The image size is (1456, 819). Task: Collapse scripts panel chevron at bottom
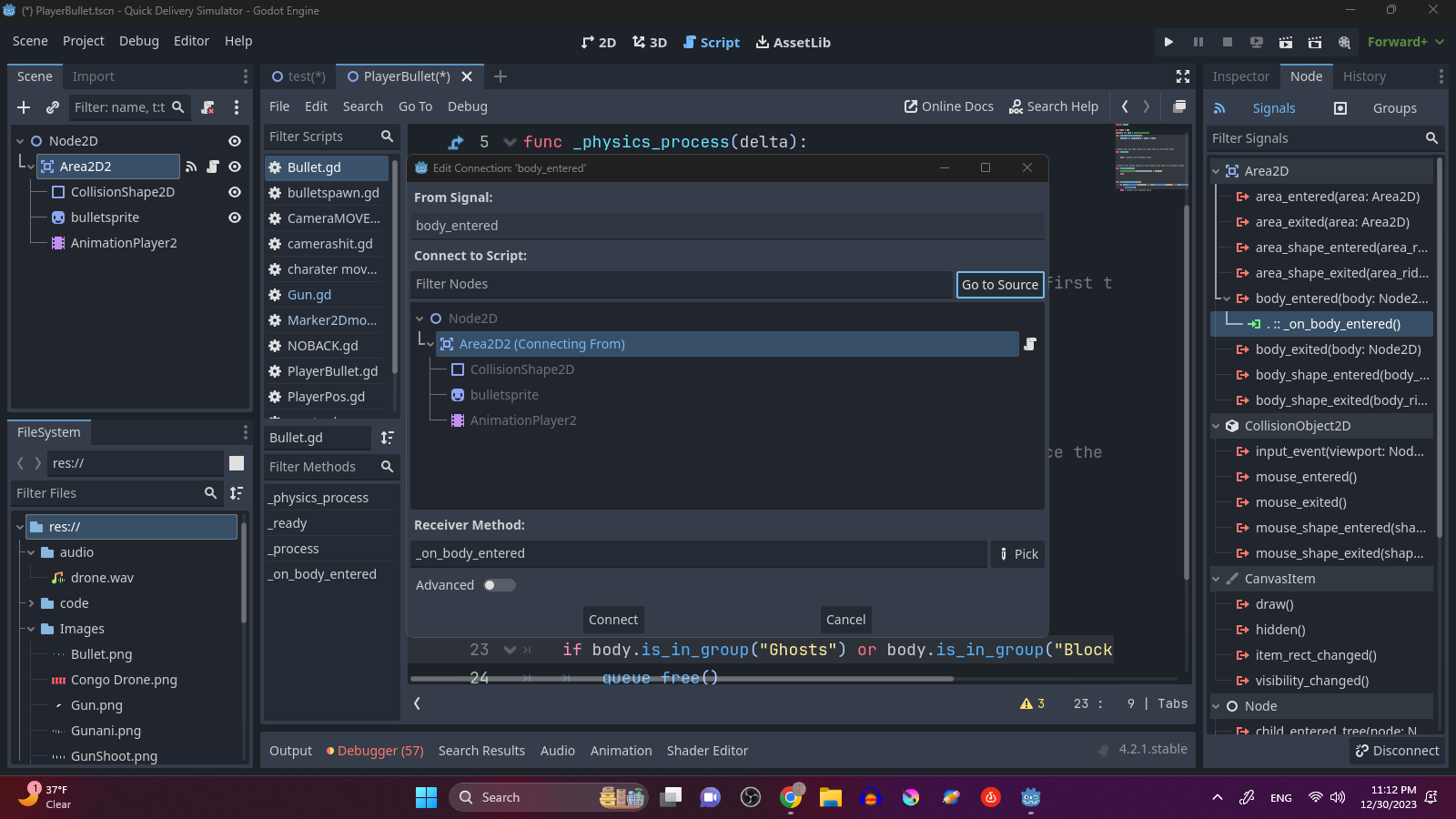click(x=417, y=703)
